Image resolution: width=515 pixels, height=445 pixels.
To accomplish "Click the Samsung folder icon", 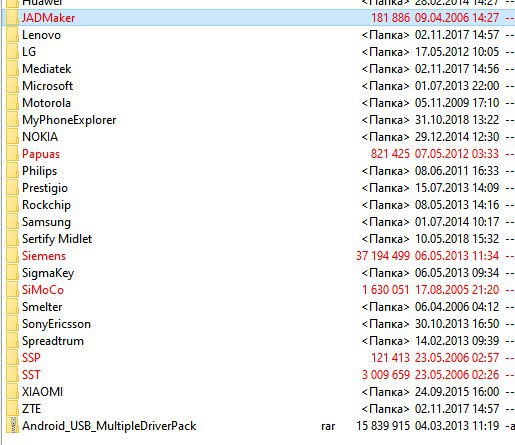I will [12, 222].
